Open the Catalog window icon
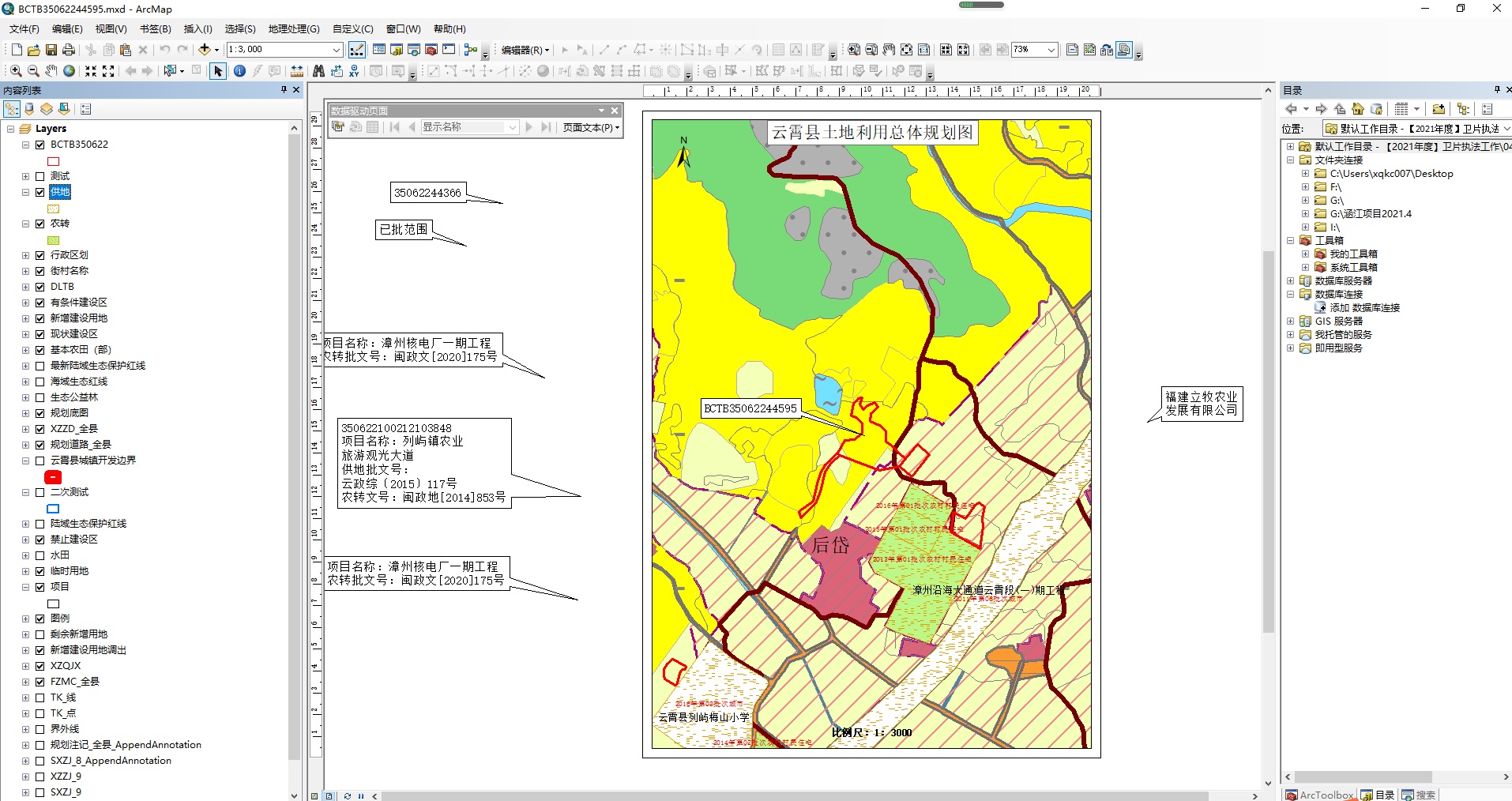 397,50
